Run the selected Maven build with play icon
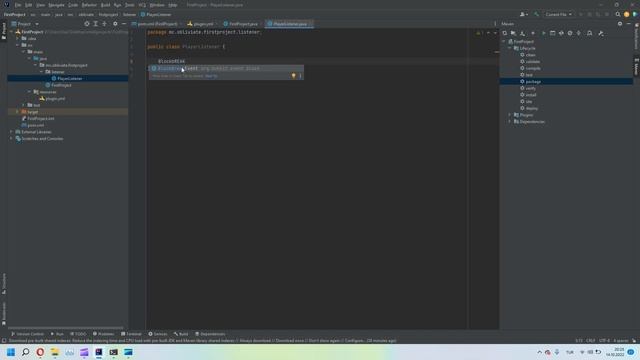 tap(543, 33)
